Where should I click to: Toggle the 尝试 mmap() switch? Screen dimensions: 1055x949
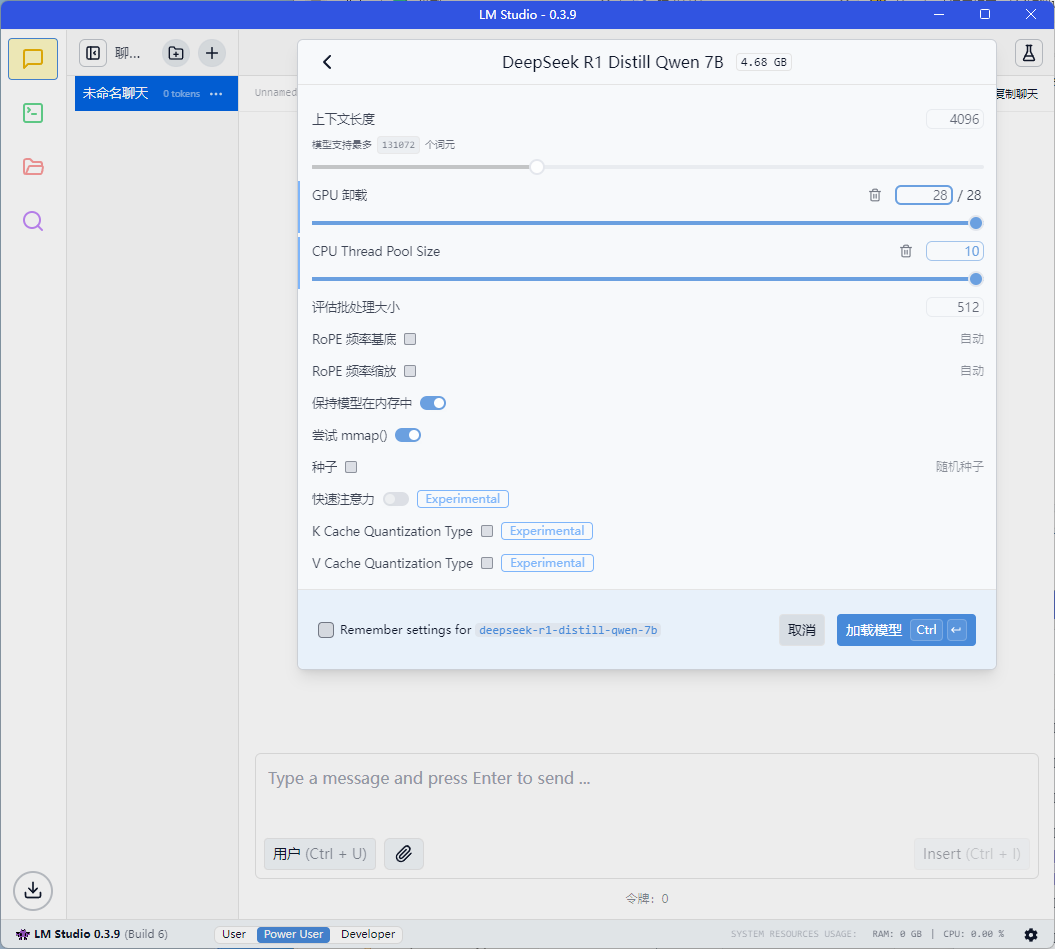408,435
